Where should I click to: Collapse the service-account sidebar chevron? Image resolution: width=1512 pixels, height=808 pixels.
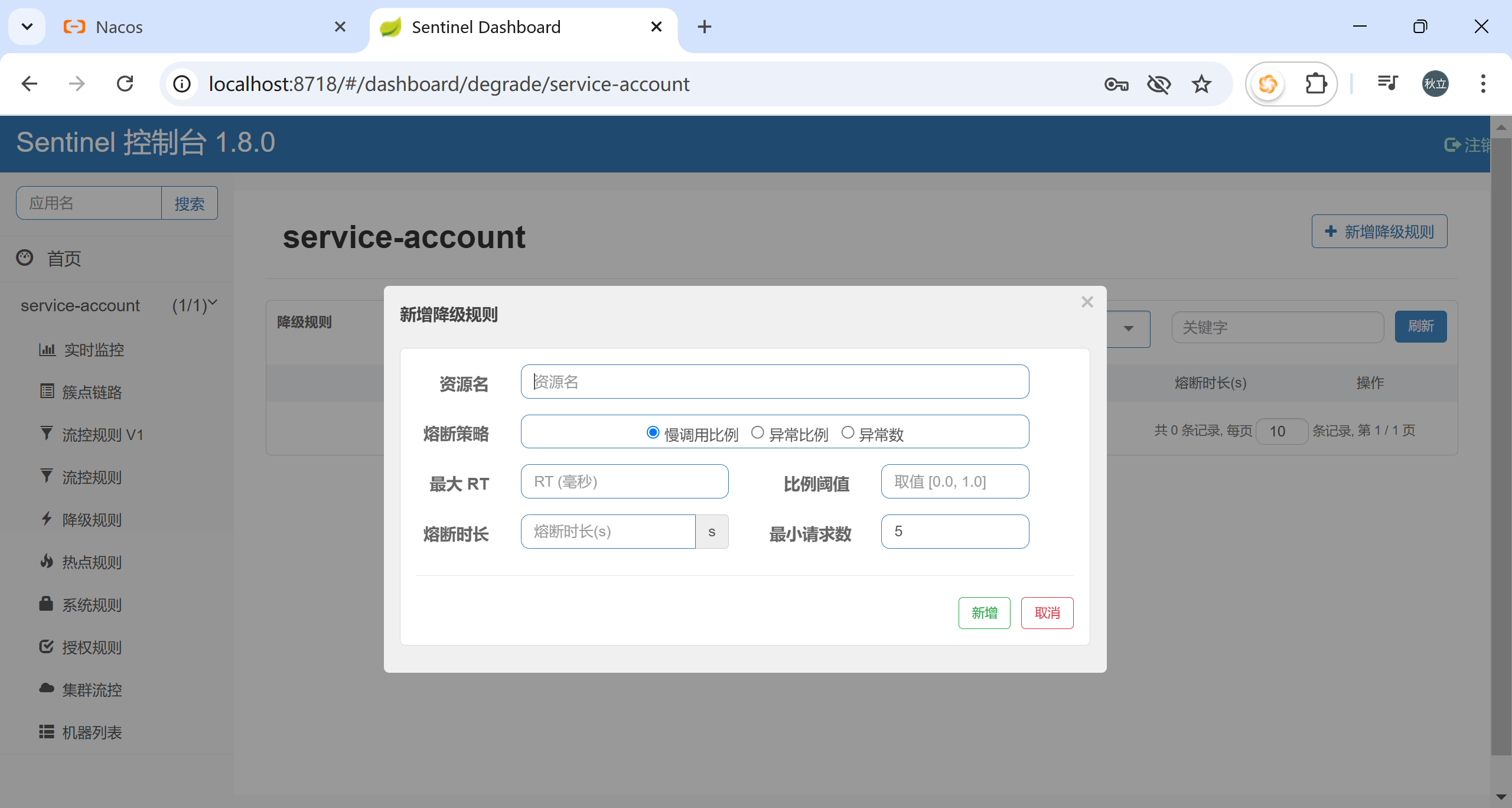213,302
